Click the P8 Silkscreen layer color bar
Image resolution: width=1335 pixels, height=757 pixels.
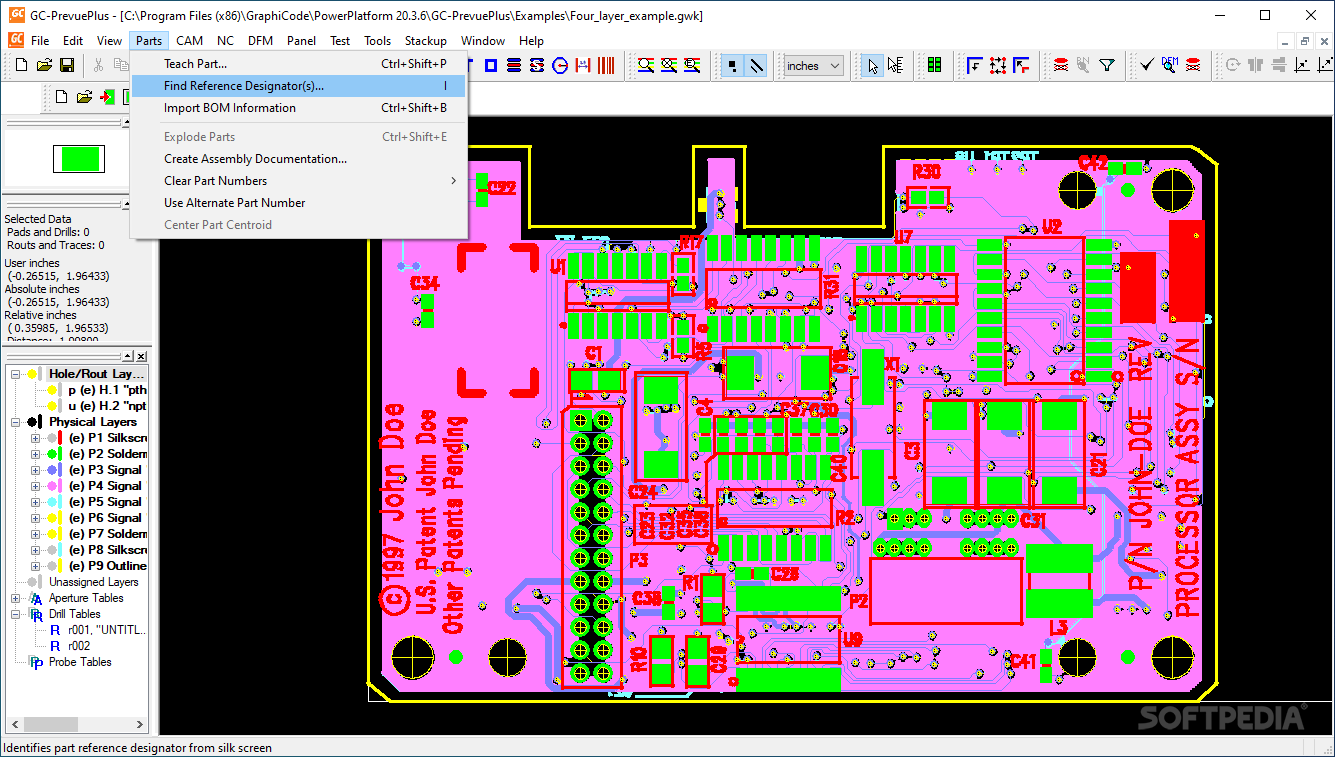coord(60,550)
